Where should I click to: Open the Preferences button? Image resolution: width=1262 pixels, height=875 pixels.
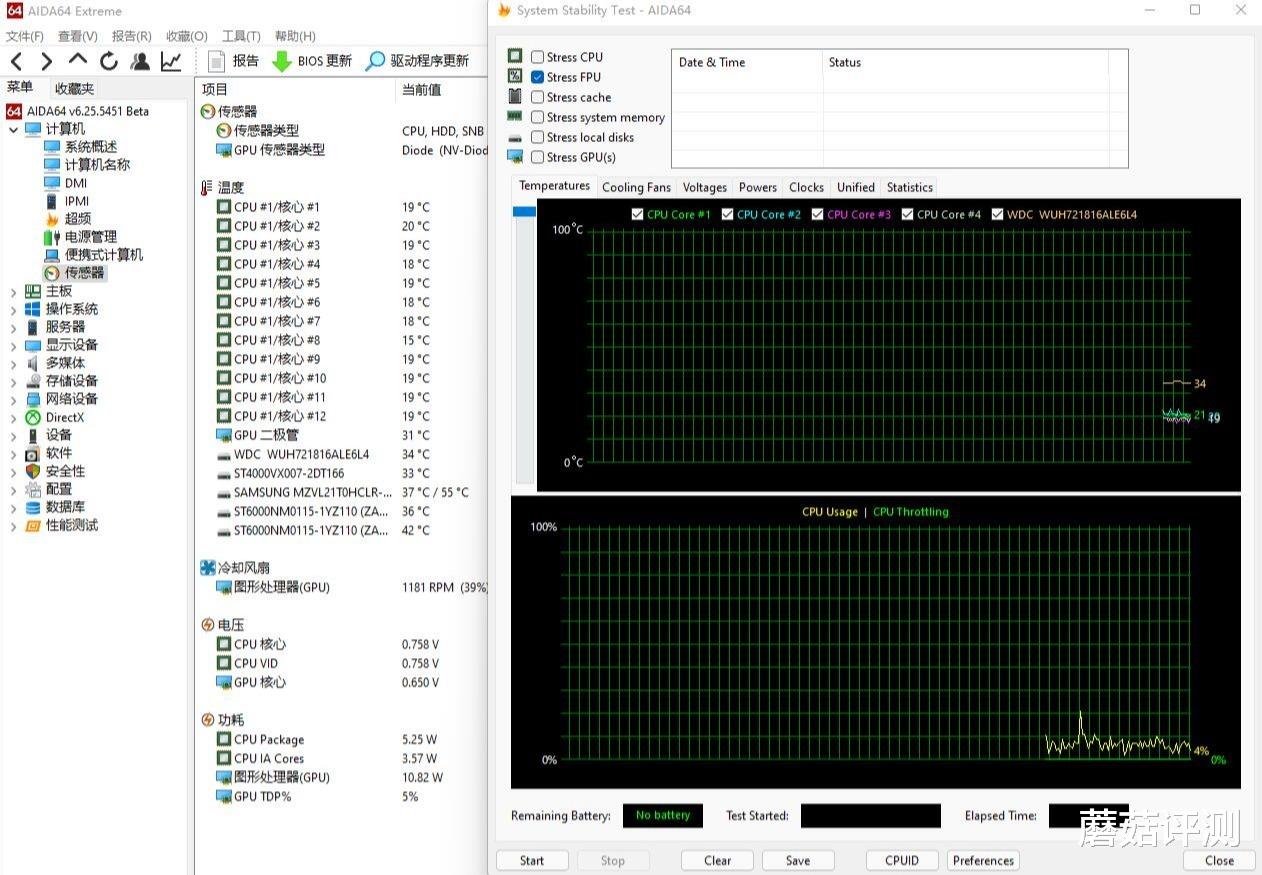click(983, 860)
